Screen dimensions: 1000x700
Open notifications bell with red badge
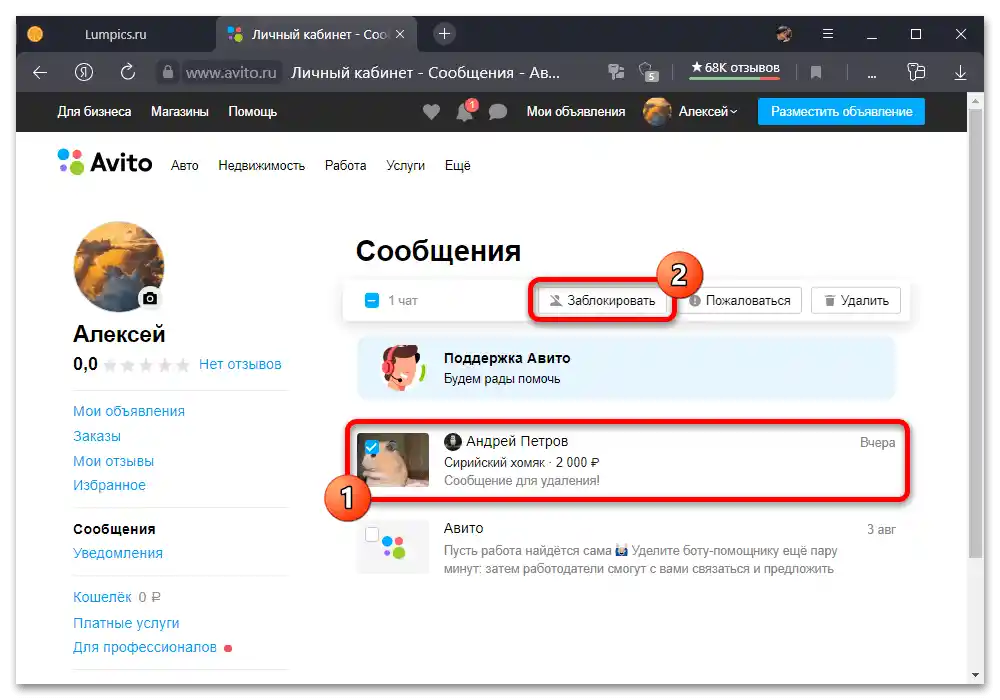(466, 111)
